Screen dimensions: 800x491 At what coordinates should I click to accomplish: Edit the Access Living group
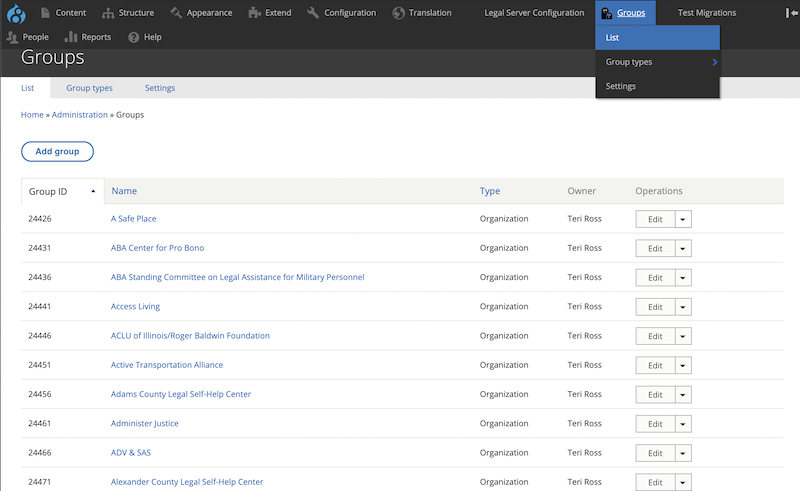pyautogui.click(x=655, y=307)
